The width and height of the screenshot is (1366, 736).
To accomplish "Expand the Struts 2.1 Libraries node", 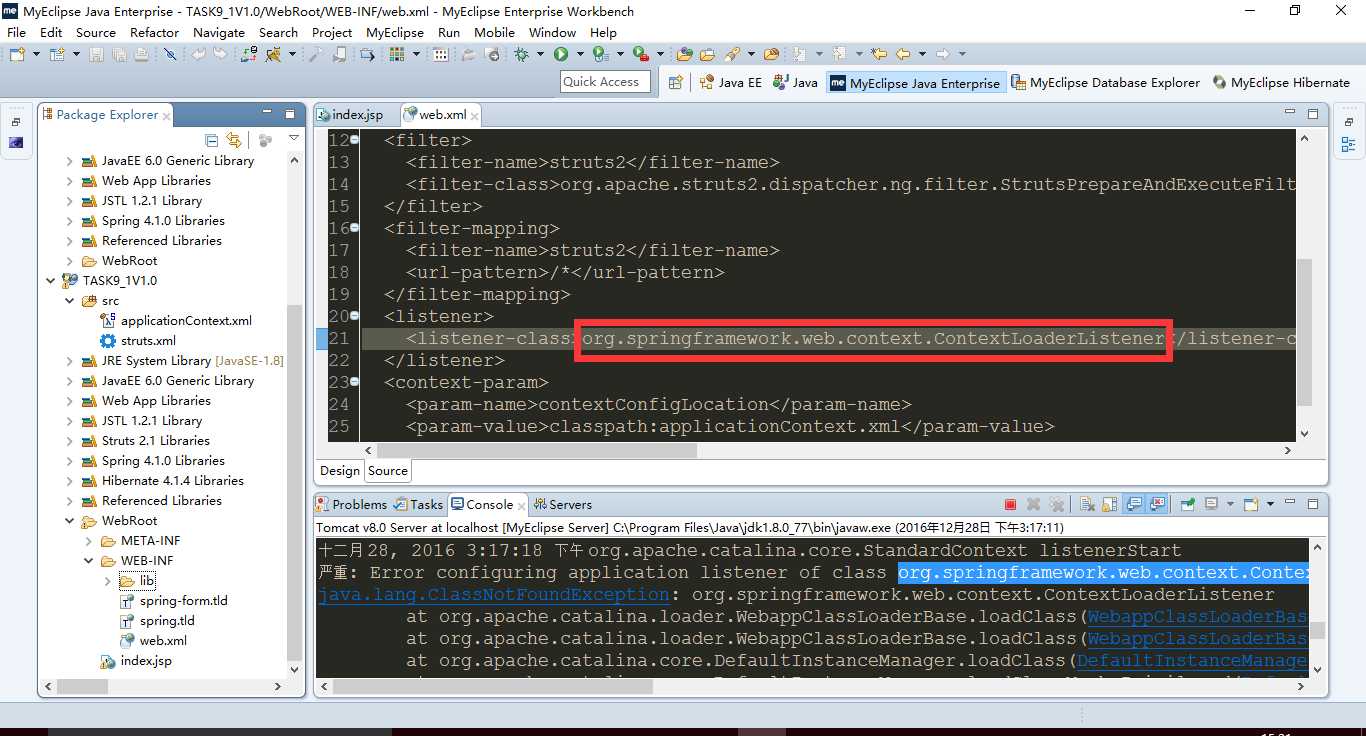I will point(70,441).
